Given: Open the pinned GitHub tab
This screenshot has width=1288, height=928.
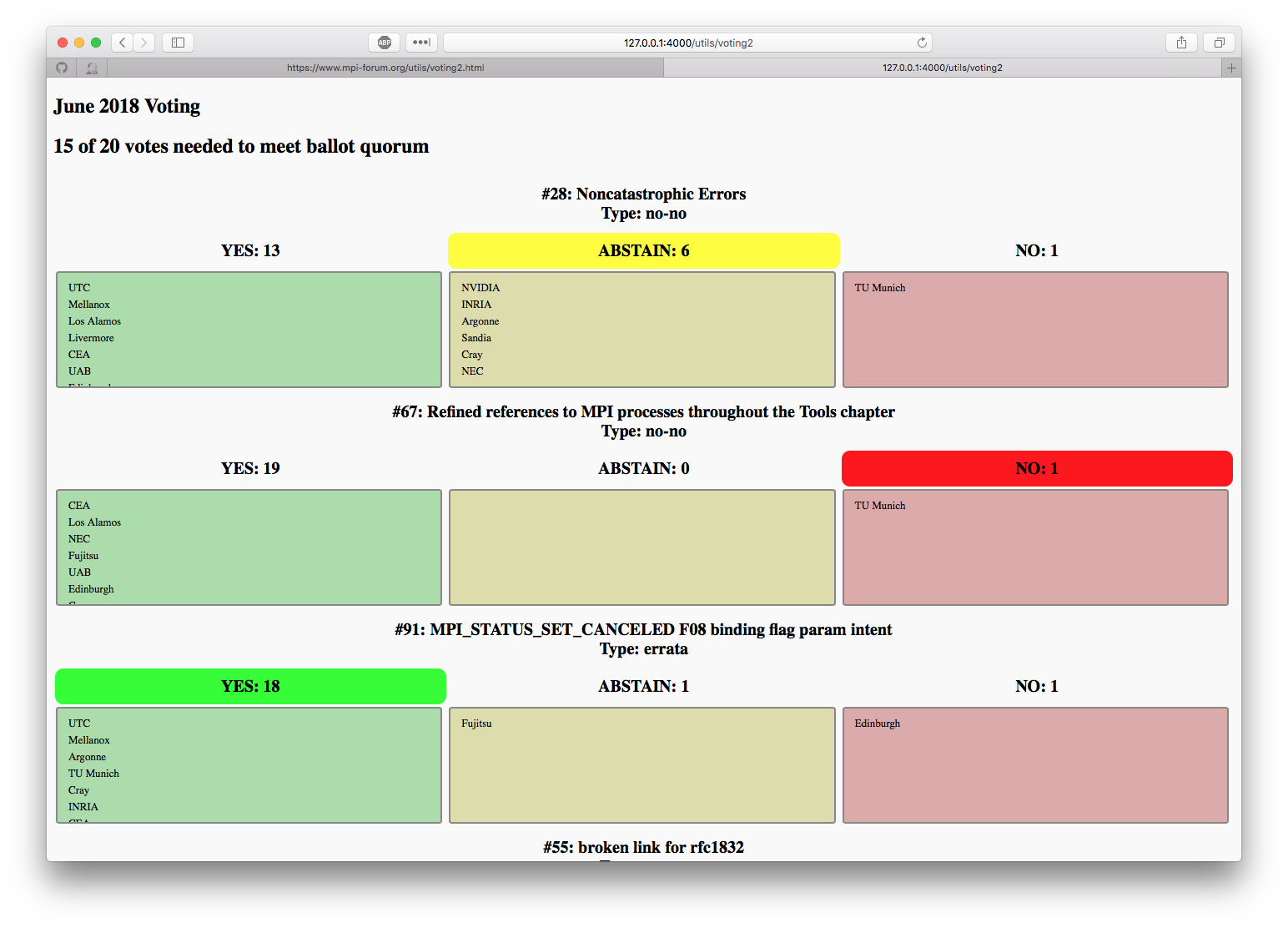Looking at the screenshot, I should click(x=62, y=68).
